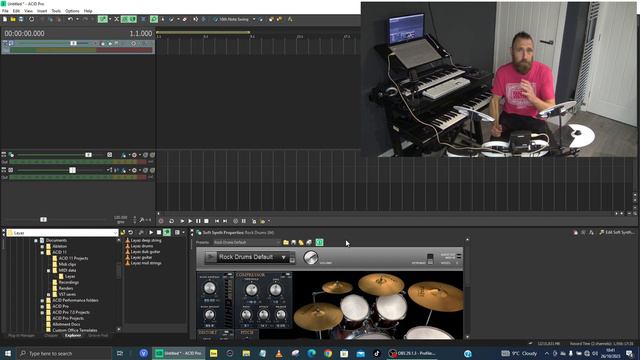
Task: Open the View menu
Action: click(x=29, y=11)
